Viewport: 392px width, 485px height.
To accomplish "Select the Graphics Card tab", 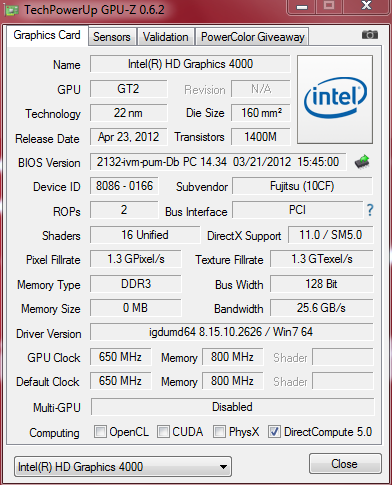I will tap(47, 35).
